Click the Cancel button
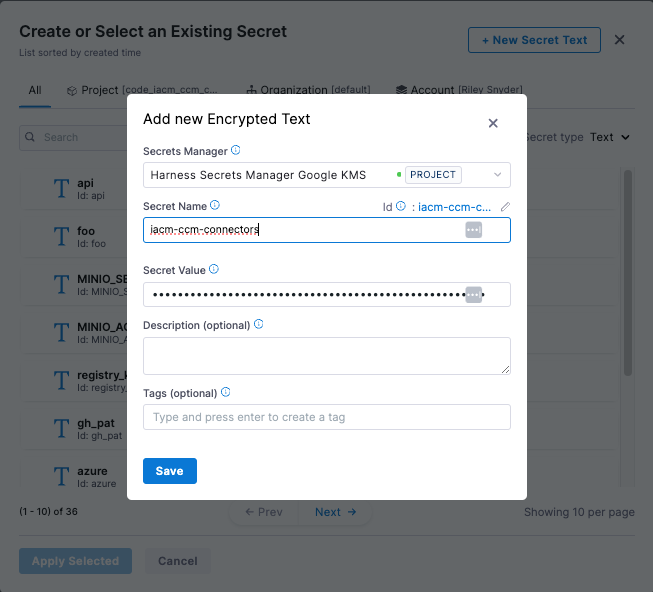The height and width of the screenshot is (592, 653). (177, 561)
